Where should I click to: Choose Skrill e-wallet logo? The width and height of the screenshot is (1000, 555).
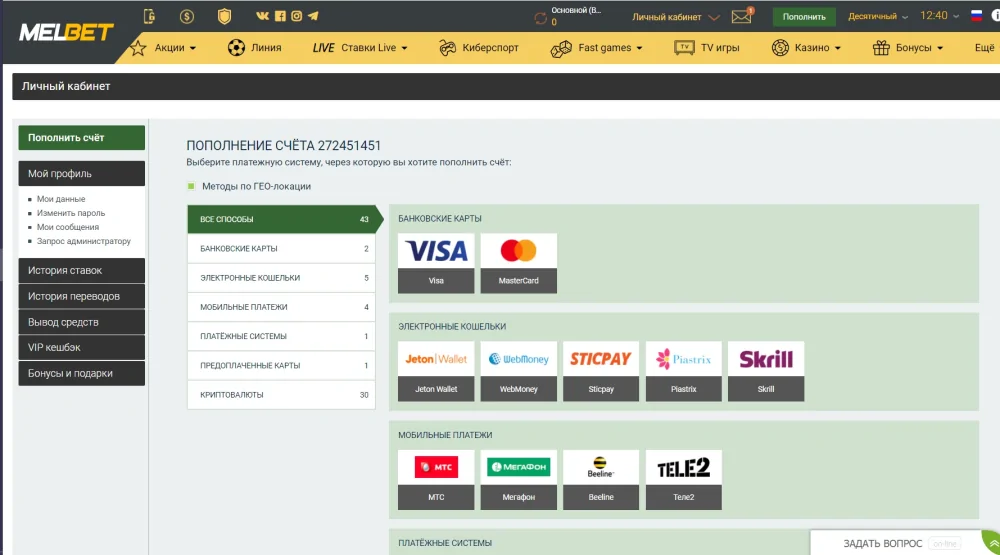coord(765,359)
